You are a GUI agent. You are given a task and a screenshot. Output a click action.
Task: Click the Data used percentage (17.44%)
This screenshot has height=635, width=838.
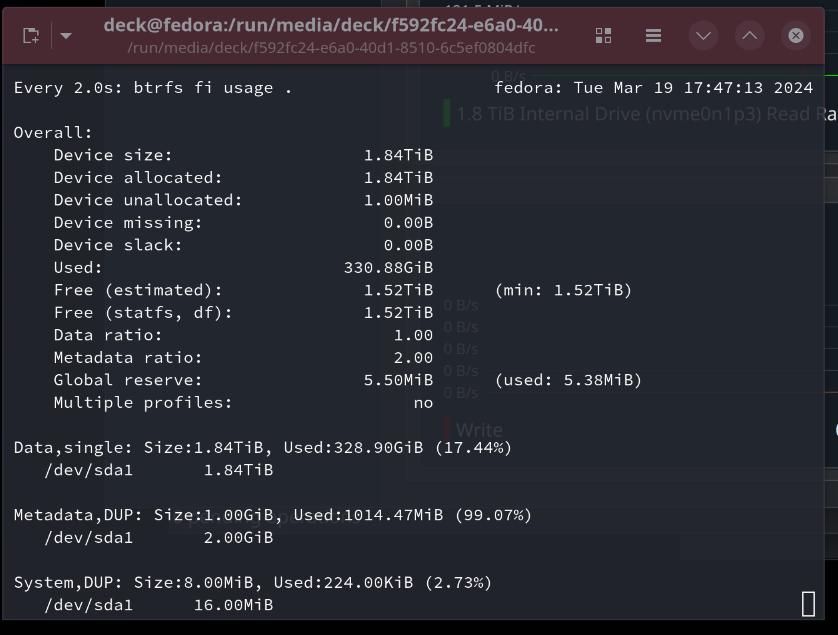473,447
